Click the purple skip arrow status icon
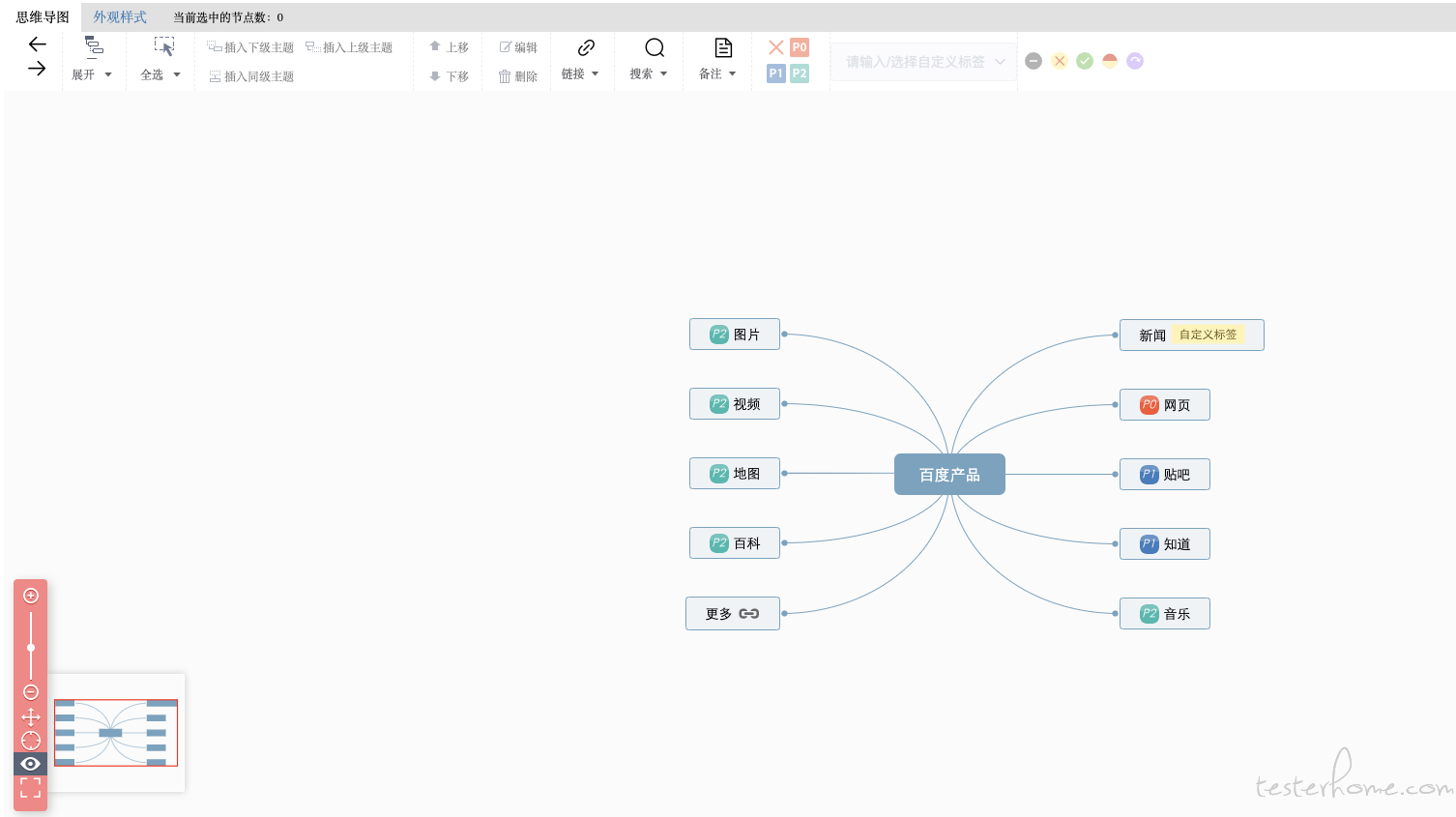Viewport: 1456px width, 817px height. pyautogui.click(x=1135, y=61)
